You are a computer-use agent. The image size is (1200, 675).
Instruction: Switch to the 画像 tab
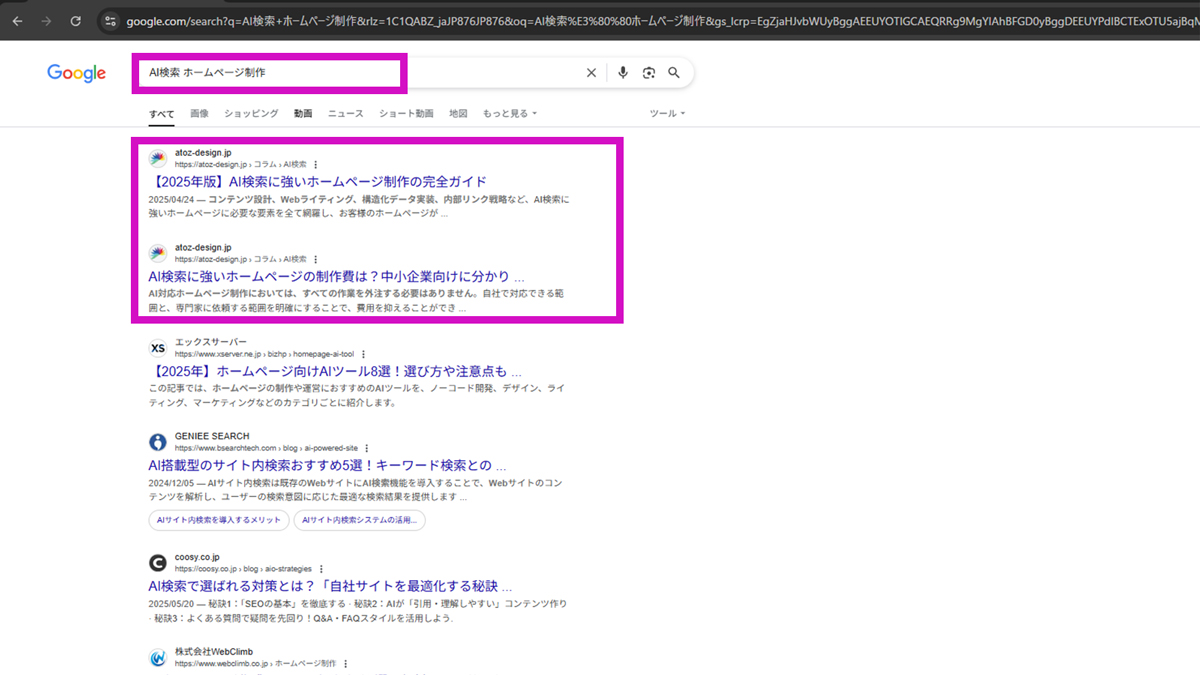pyautogui.click(x=199, y=114)
